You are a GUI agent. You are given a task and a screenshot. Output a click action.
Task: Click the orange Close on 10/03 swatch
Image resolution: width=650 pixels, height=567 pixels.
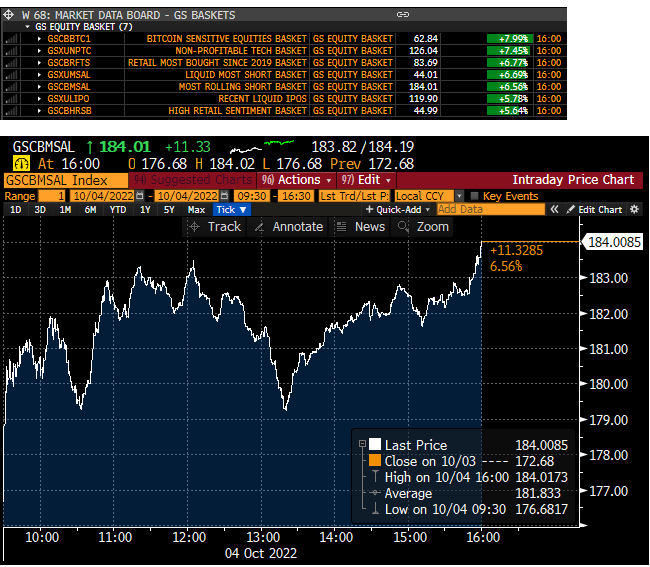tap(375, 460)
